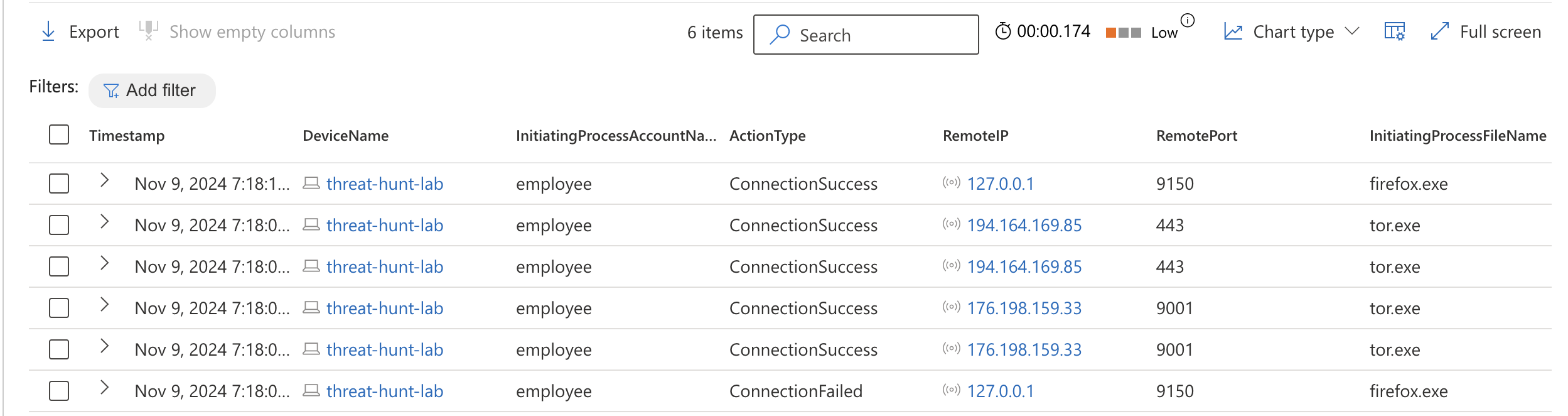The height and width of the screenshot is (416, 1568).
Task: Click the magnifier icon in Search box
Action: click(x=780, y=35)
